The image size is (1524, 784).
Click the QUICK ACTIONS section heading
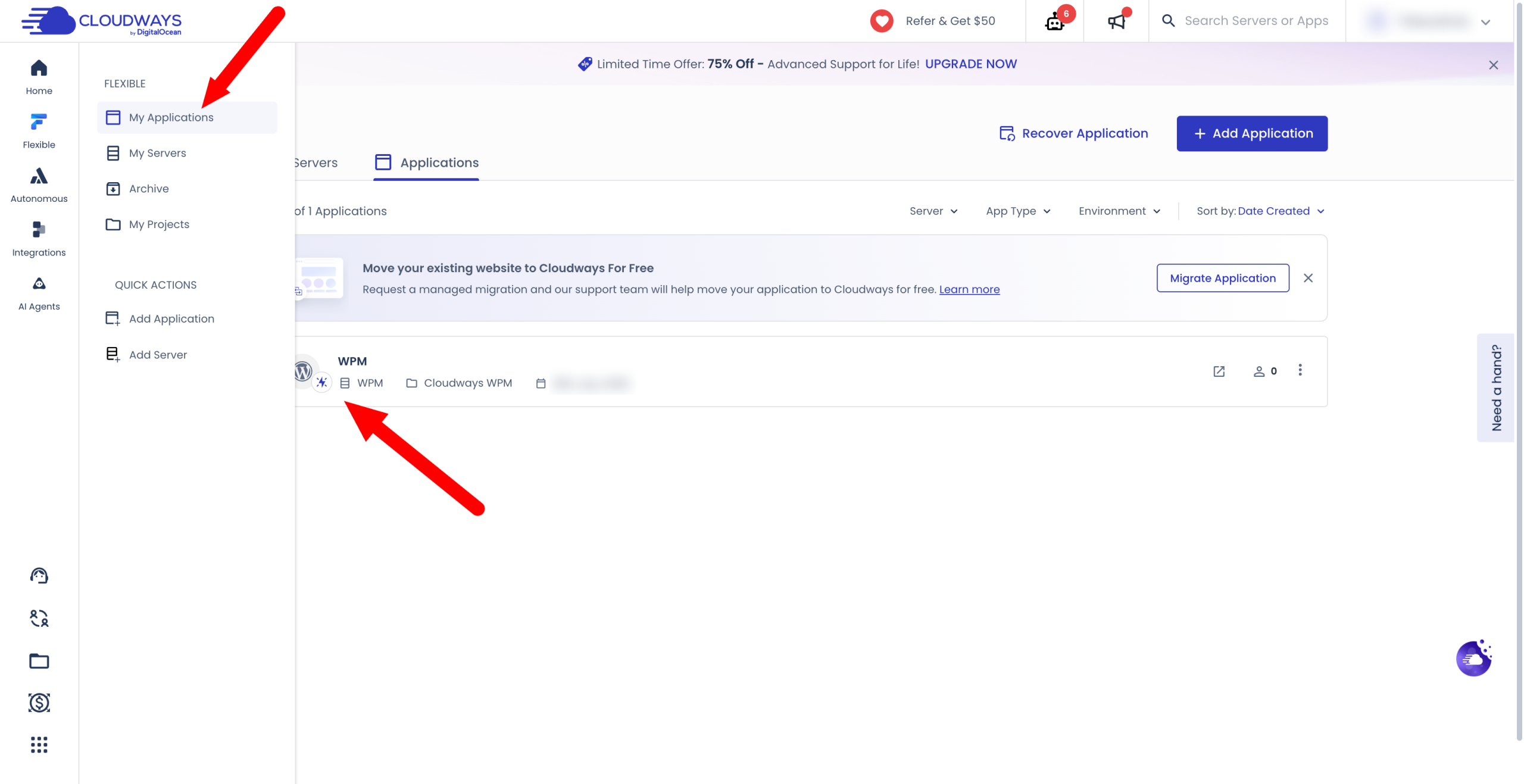[155, 285]
